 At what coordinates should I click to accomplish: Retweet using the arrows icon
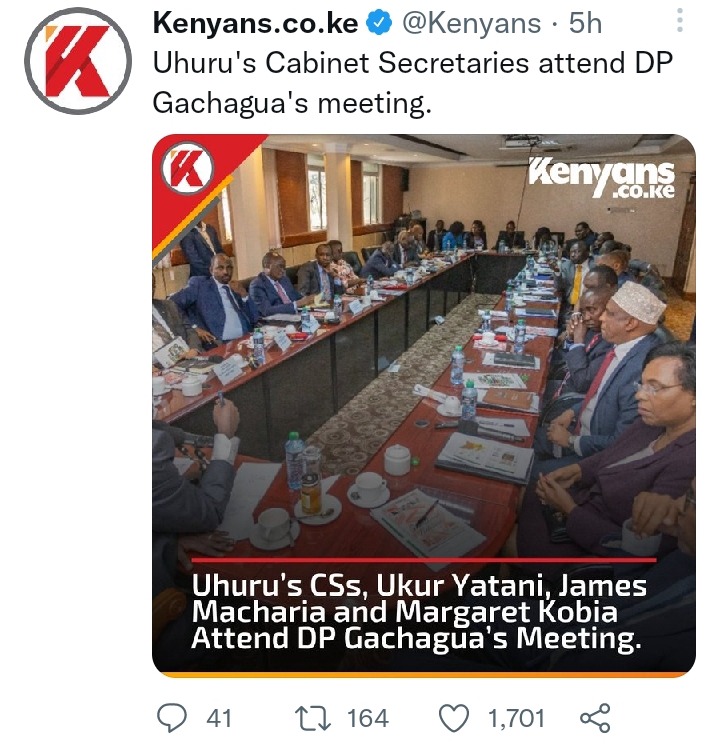point(313,718)
